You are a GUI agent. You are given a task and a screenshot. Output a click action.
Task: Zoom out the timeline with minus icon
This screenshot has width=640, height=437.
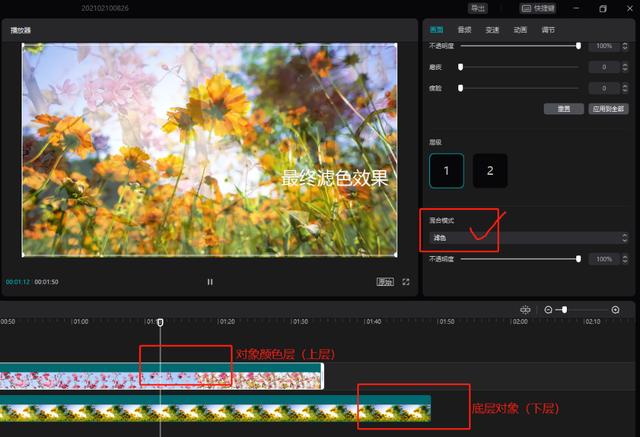tap(548, 310)
